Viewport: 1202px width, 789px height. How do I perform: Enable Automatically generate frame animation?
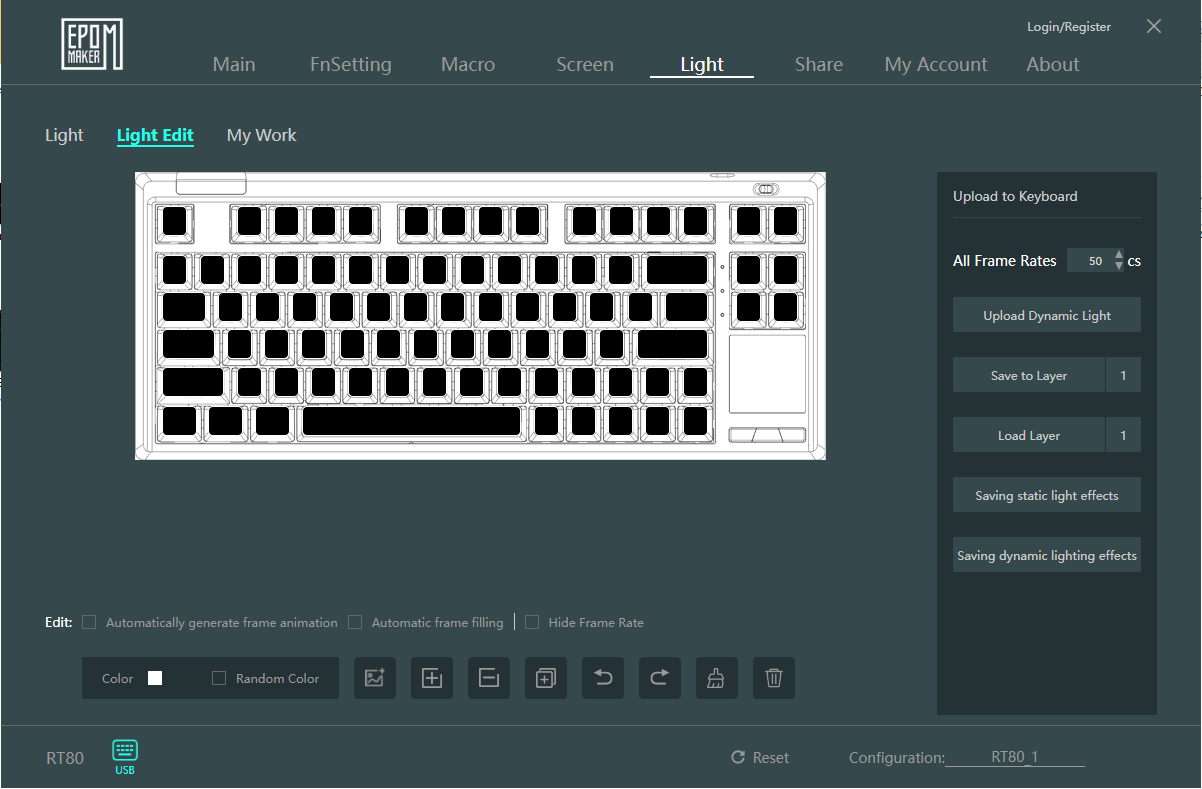point(89,622)
